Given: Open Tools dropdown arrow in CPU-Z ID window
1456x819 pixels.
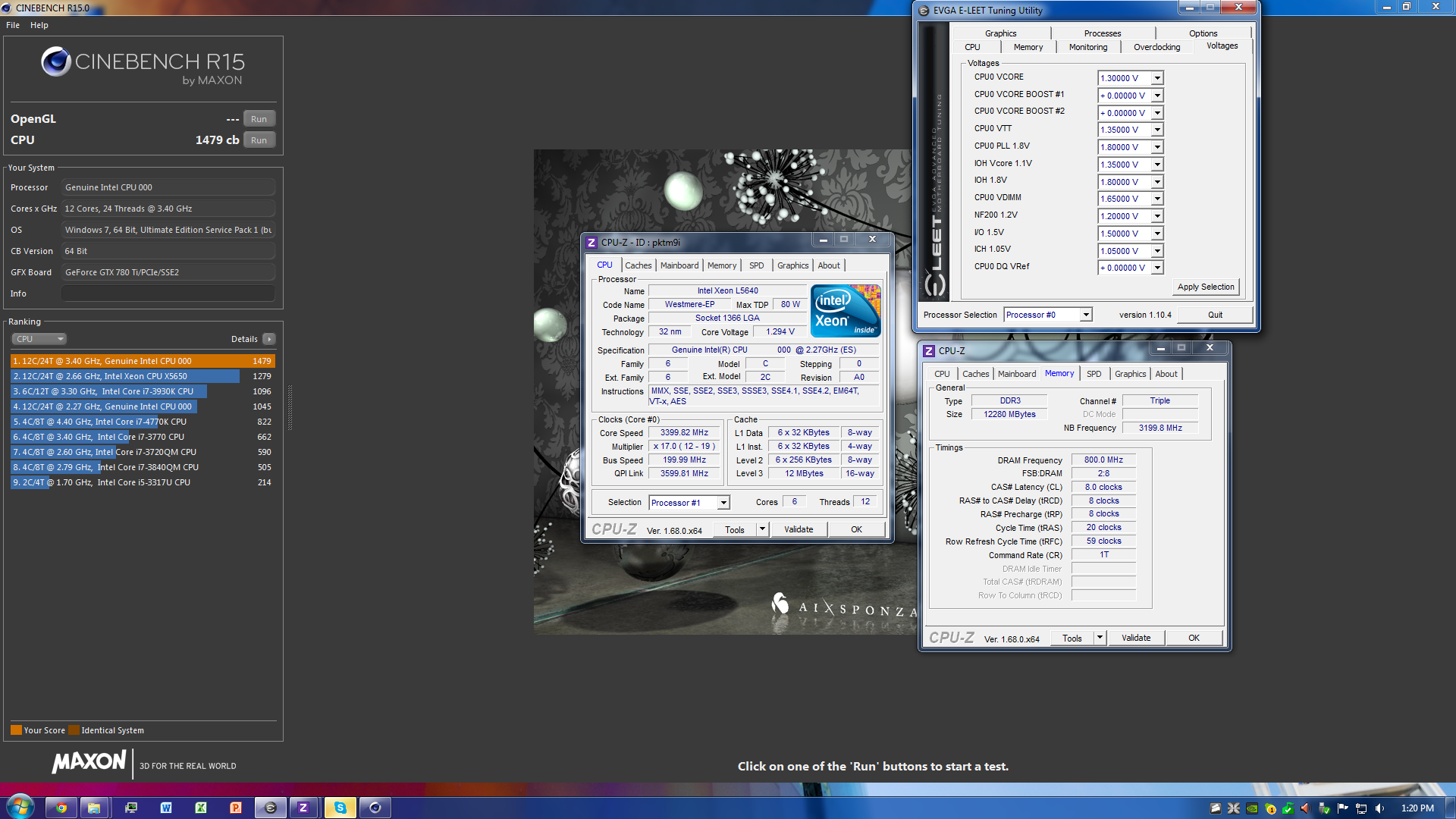Looking at the screenshot, I should [x=762, y=529].
